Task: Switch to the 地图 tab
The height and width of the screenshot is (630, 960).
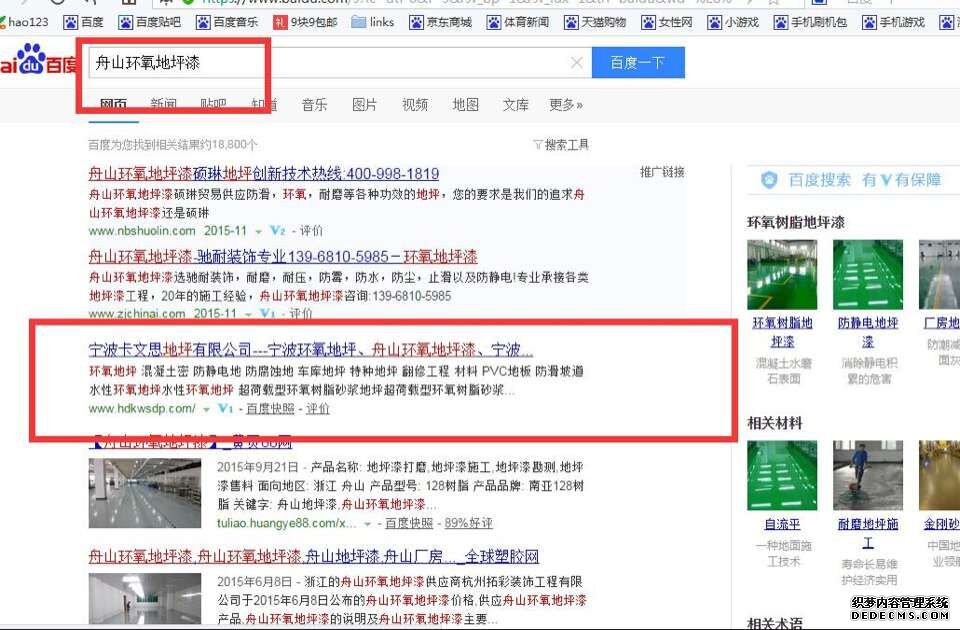Action: tap(465, 105)
